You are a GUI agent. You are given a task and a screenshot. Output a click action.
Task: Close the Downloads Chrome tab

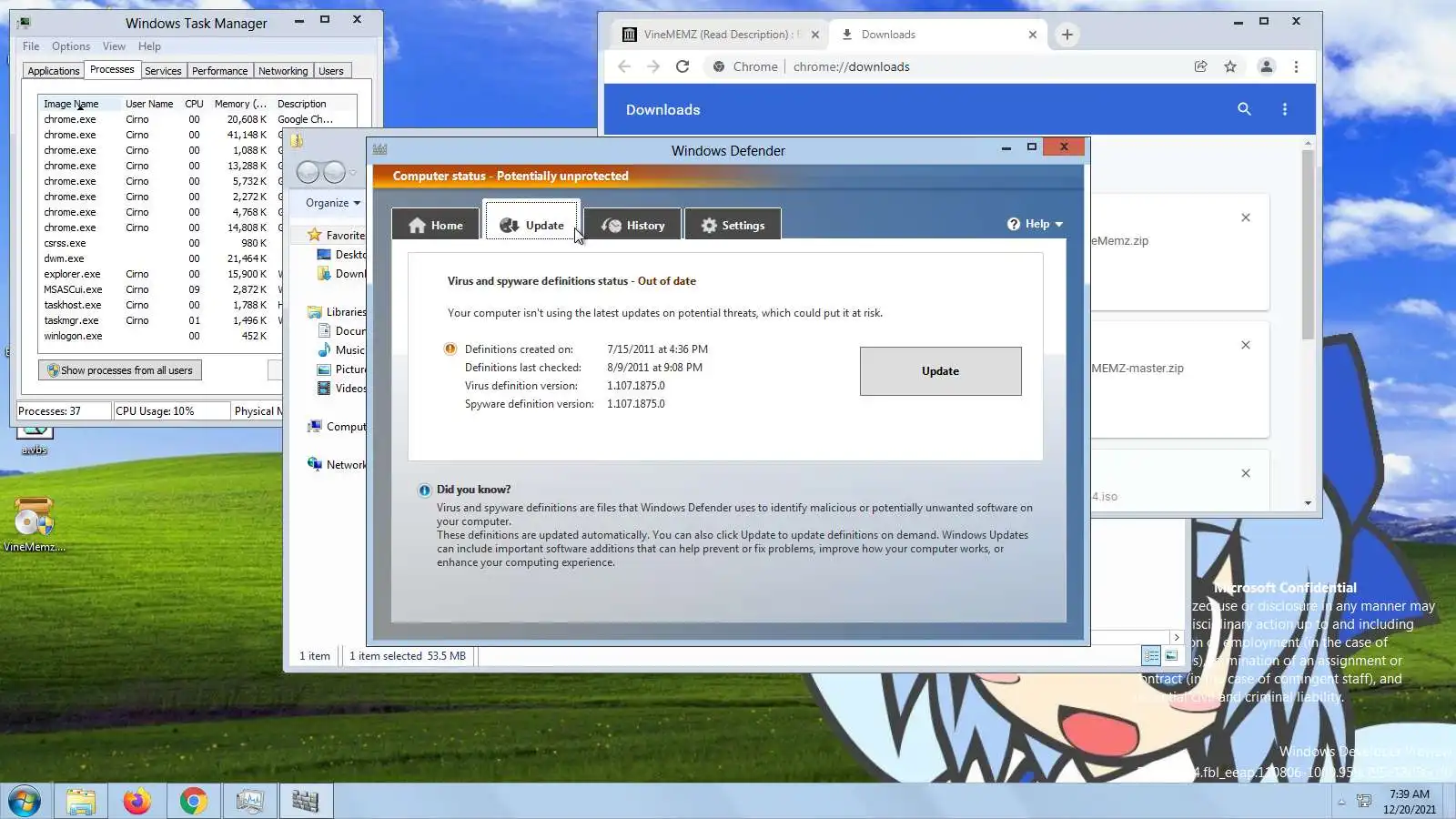(1032, 35)
